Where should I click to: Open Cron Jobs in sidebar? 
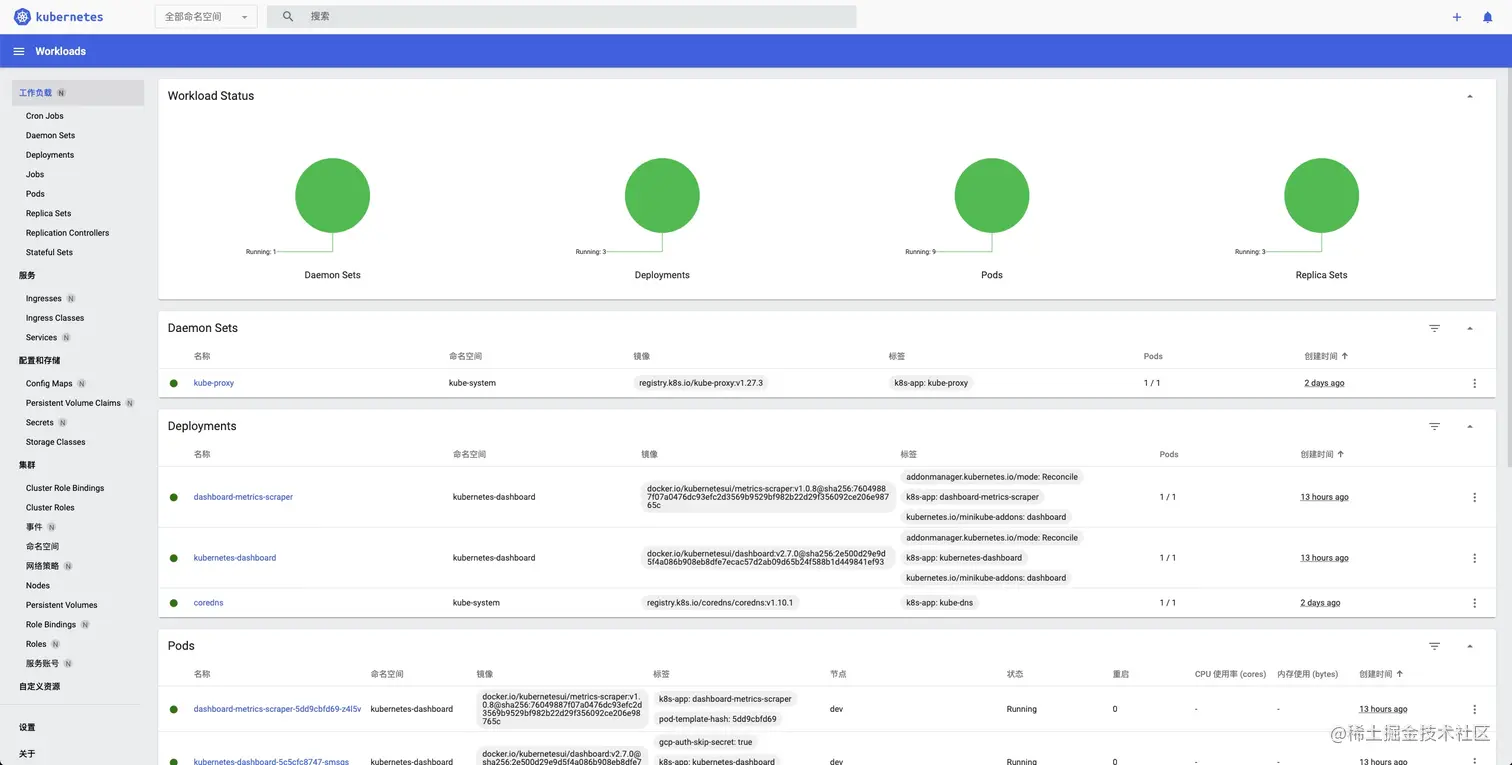point(45,116)
